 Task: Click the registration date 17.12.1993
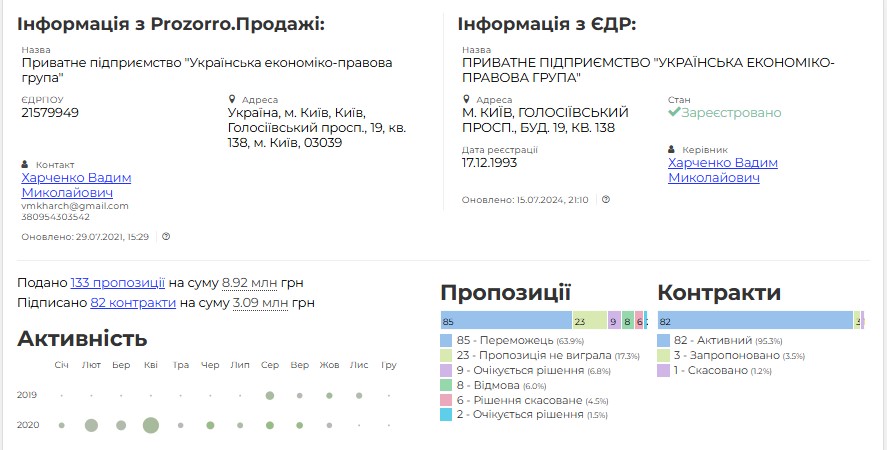490,163
